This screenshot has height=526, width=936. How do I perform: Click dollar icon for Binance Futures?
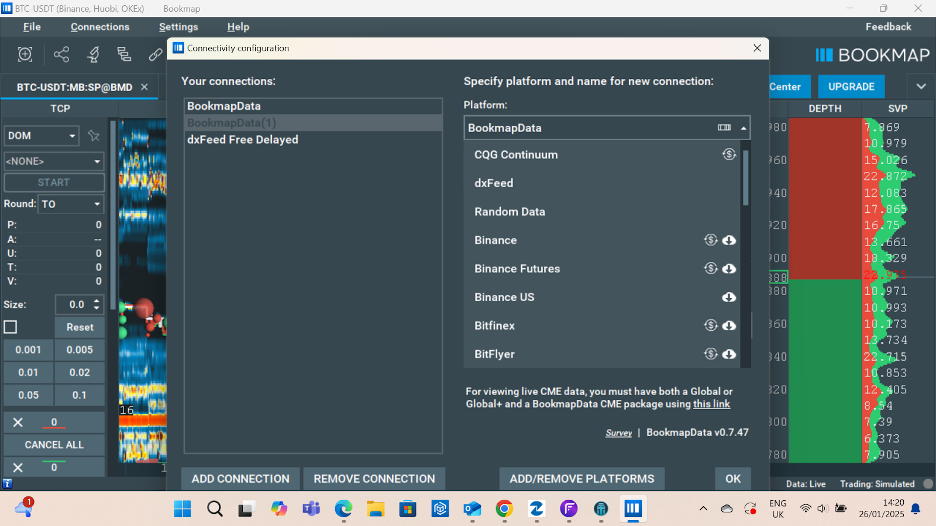click(x=710, y=269)
